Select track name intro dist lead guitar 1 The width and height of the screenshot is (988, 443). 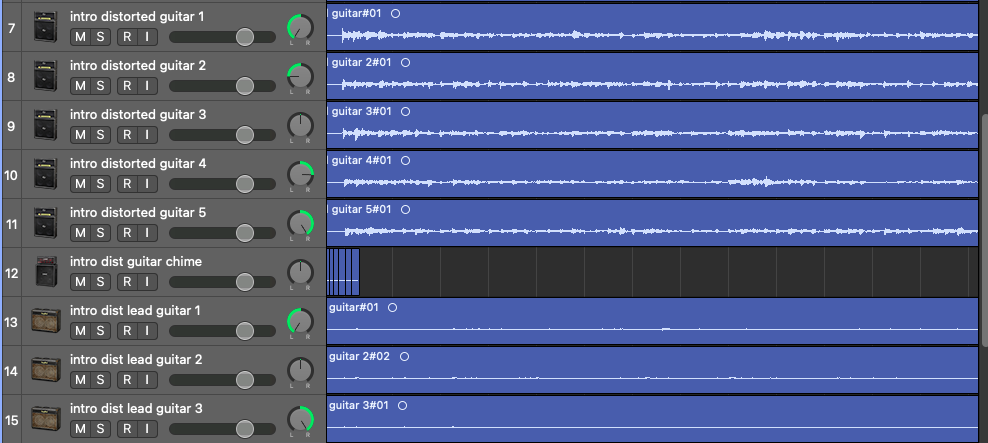(135, 311)
